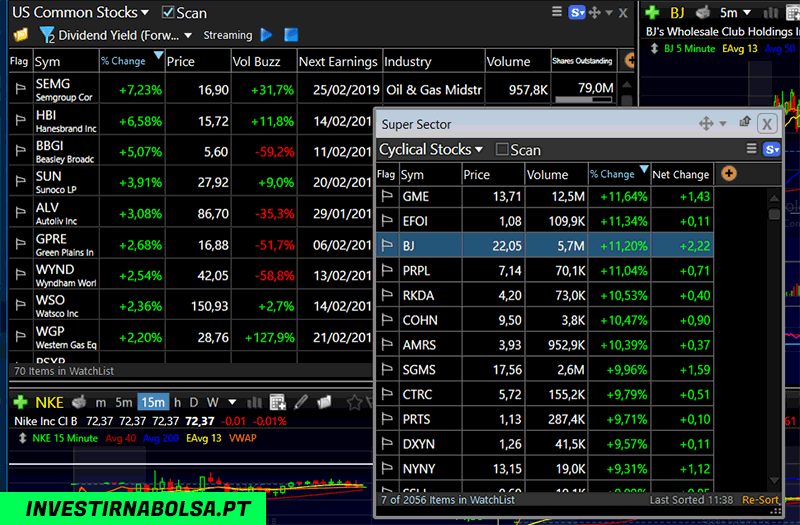Flag the WGP row
This screenshot has height=525, width=800.
pos(20,336)
